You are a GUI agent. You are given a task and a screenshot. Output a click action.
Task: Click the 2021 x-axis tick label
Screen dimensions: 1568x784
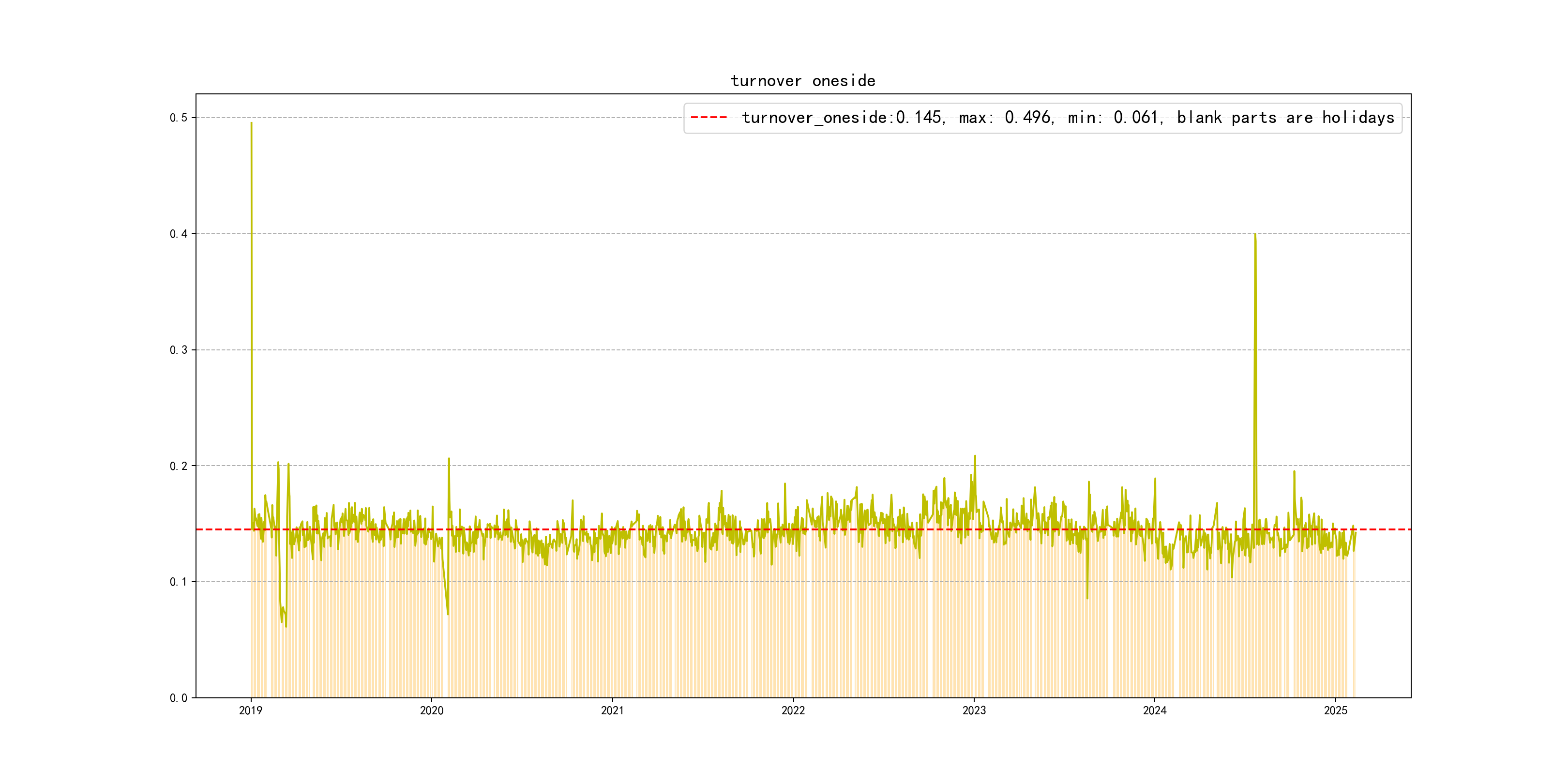(x=612, y=711)
